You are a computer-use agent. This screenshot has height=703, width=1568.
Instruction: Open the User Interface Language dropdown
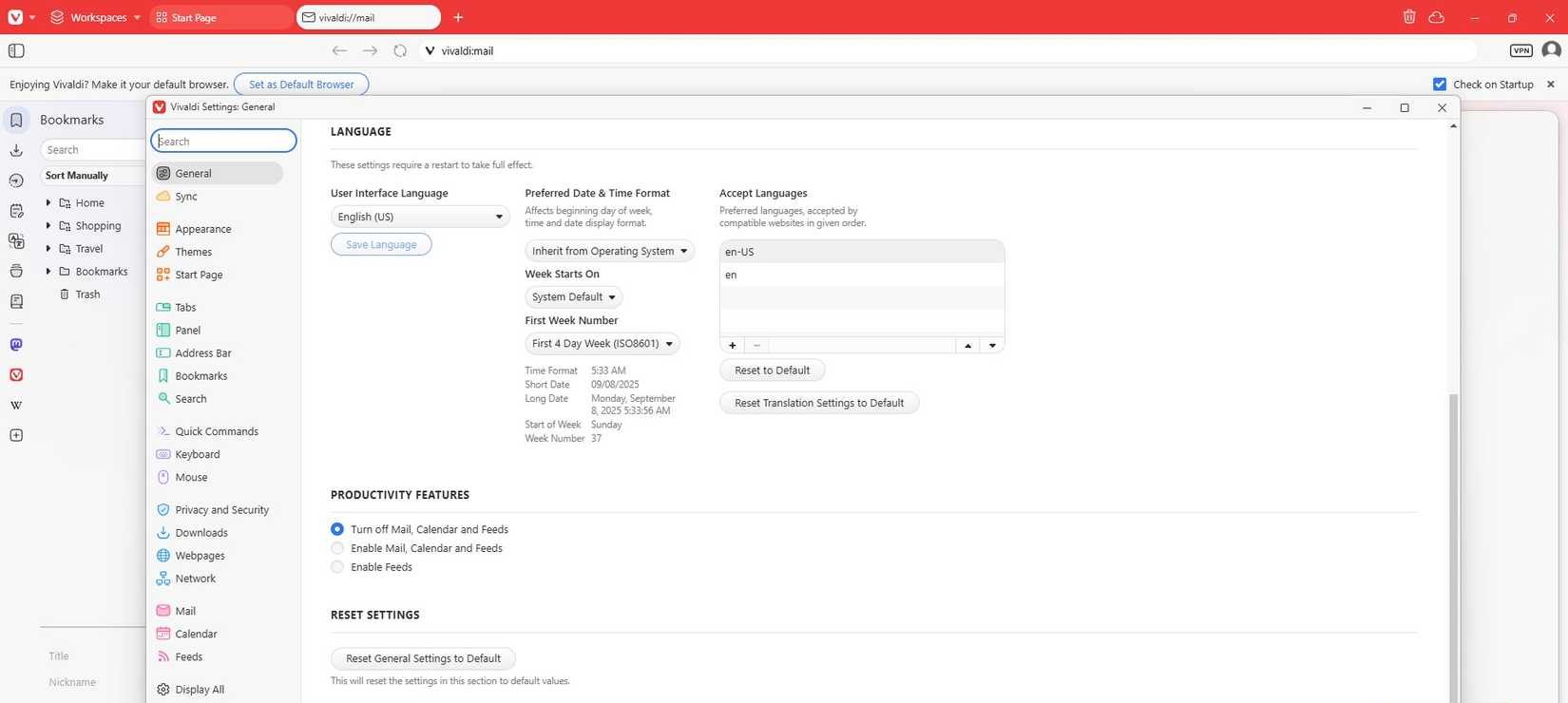coord(419,217)
